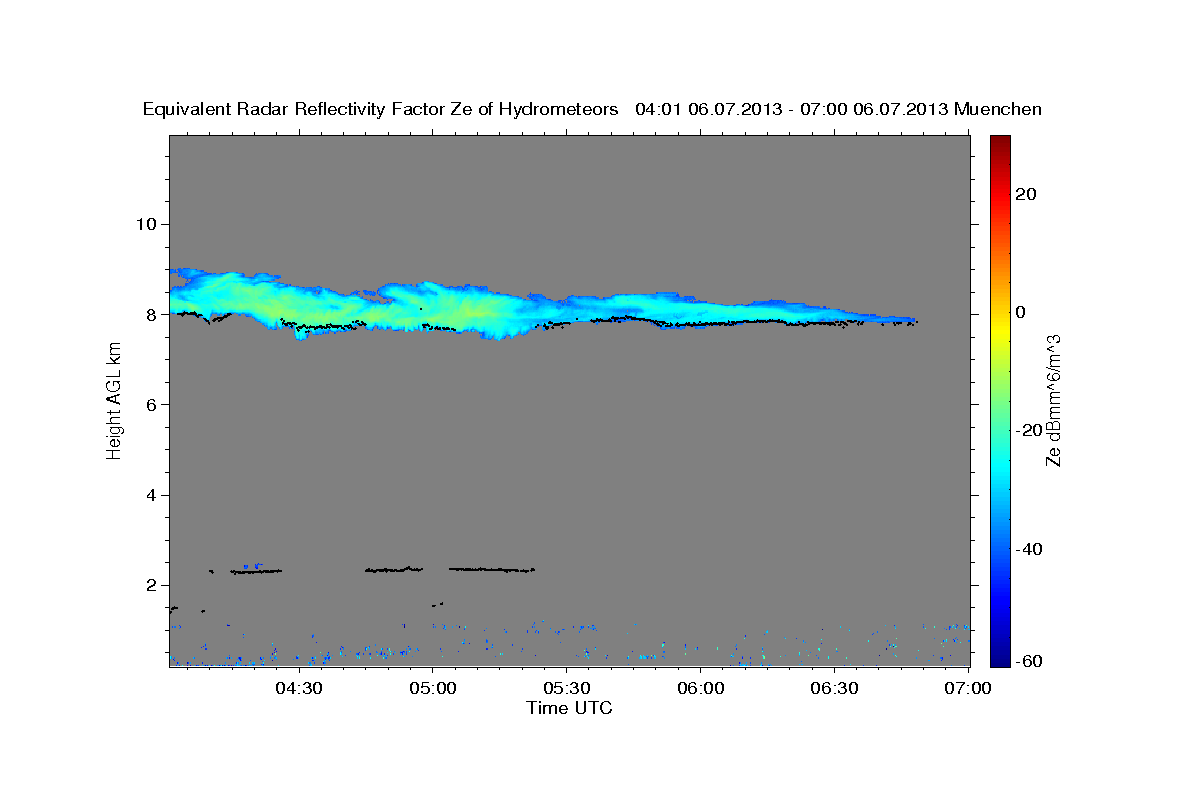1200x800 pixels.
Task: Click the '04:30' time tick label
Action: pyautogui.click(x=299, y=688)
